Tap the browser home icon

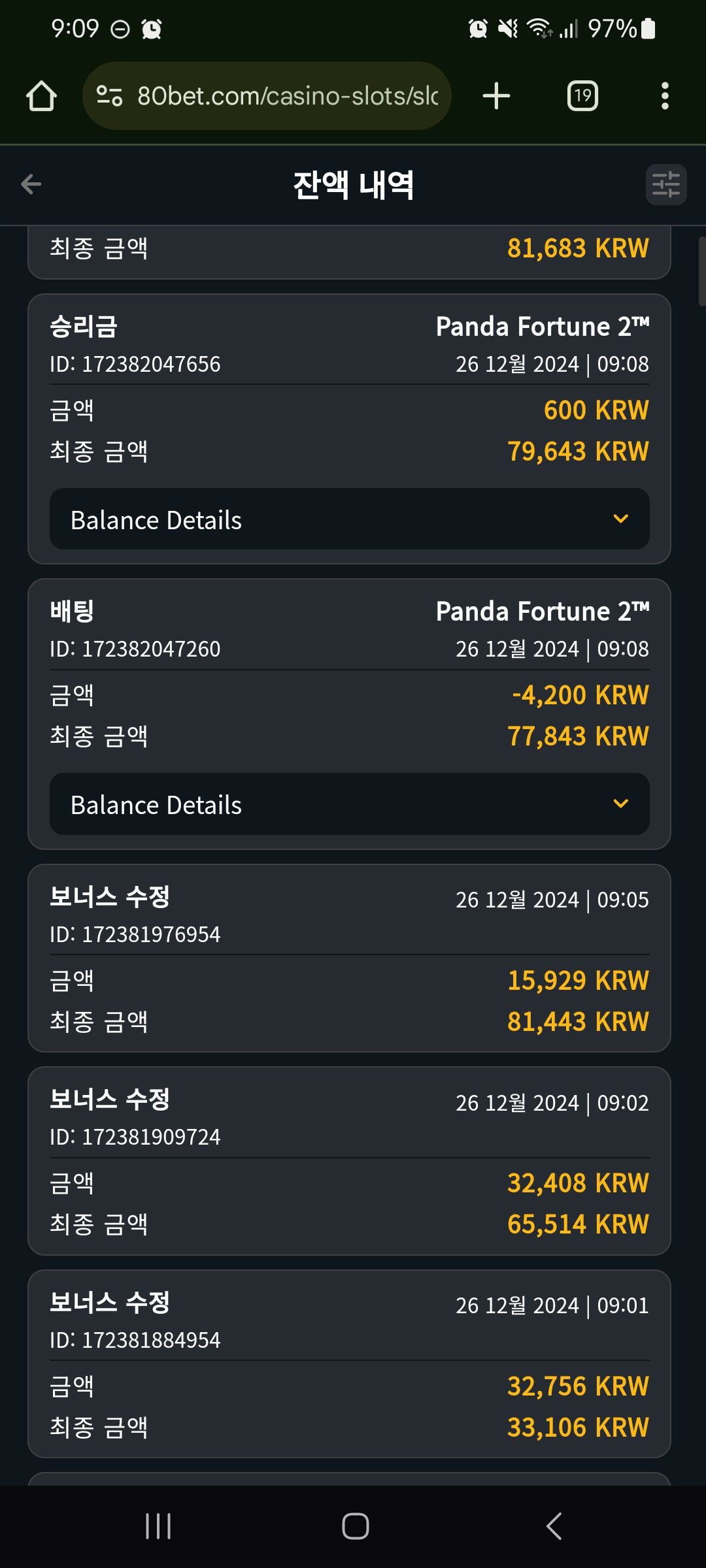pyautogui.click(x=41, y=96)
